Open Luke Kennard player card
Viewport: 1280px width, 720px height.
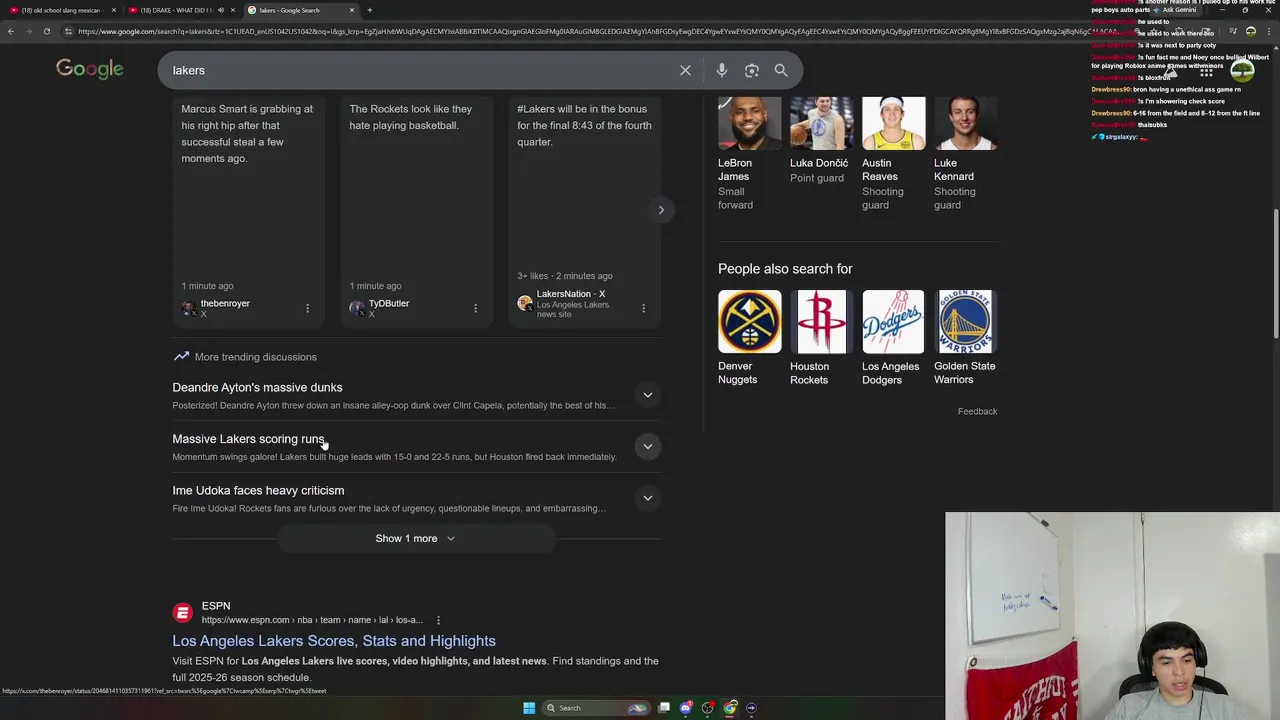965,154
